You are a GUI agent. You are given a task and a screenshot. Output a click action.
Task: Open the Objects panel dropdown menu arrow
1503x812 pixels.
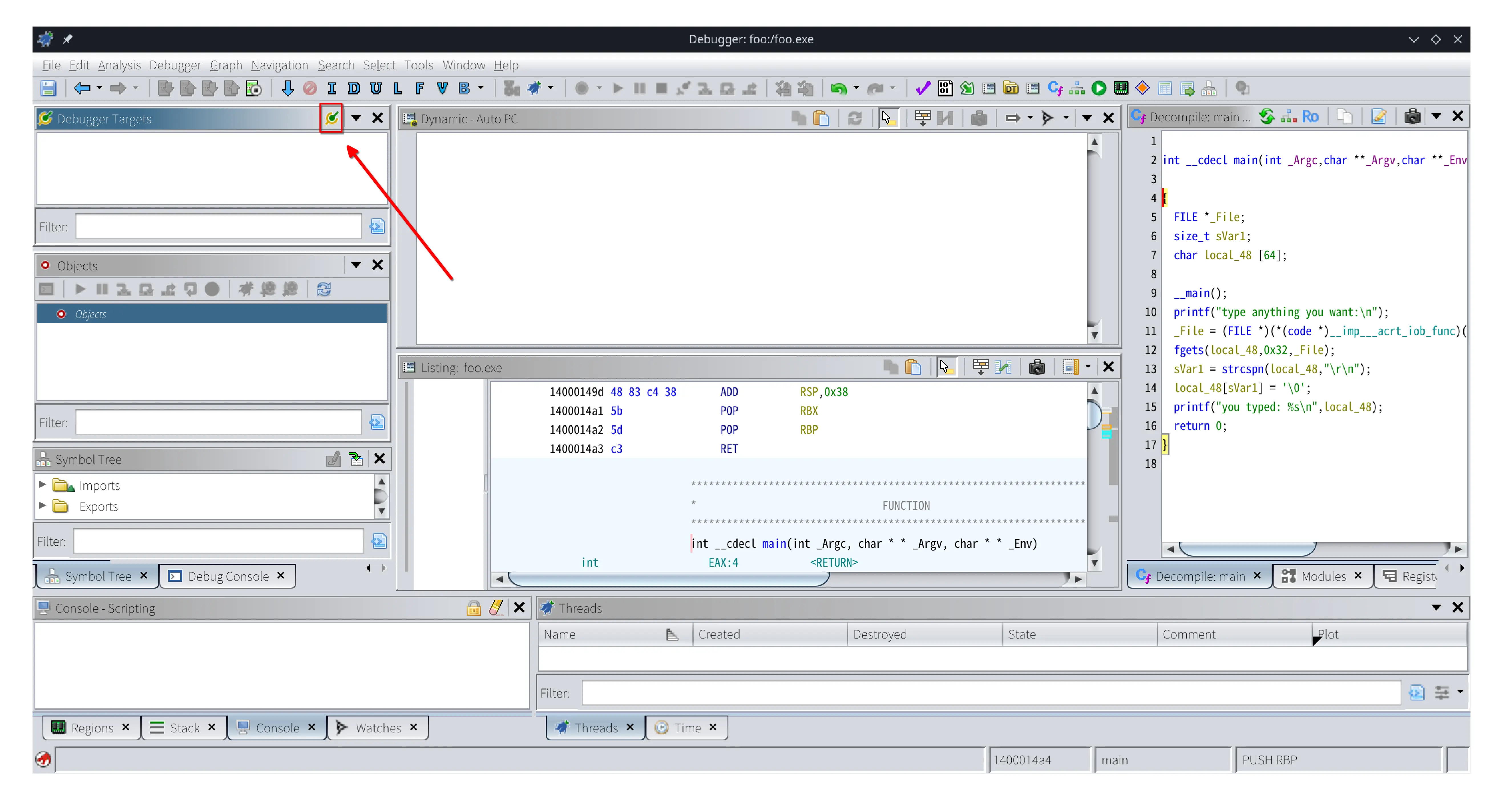(355, 265)
